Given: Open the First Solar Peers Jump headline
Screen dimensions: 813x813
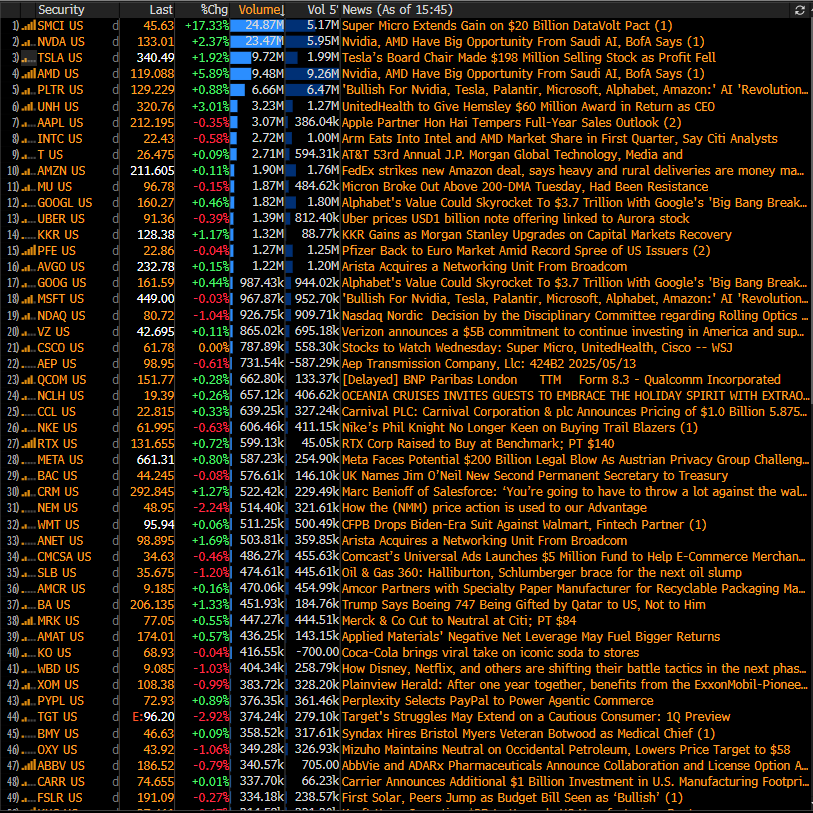Looking at the screenshot, I should point(512,798).
